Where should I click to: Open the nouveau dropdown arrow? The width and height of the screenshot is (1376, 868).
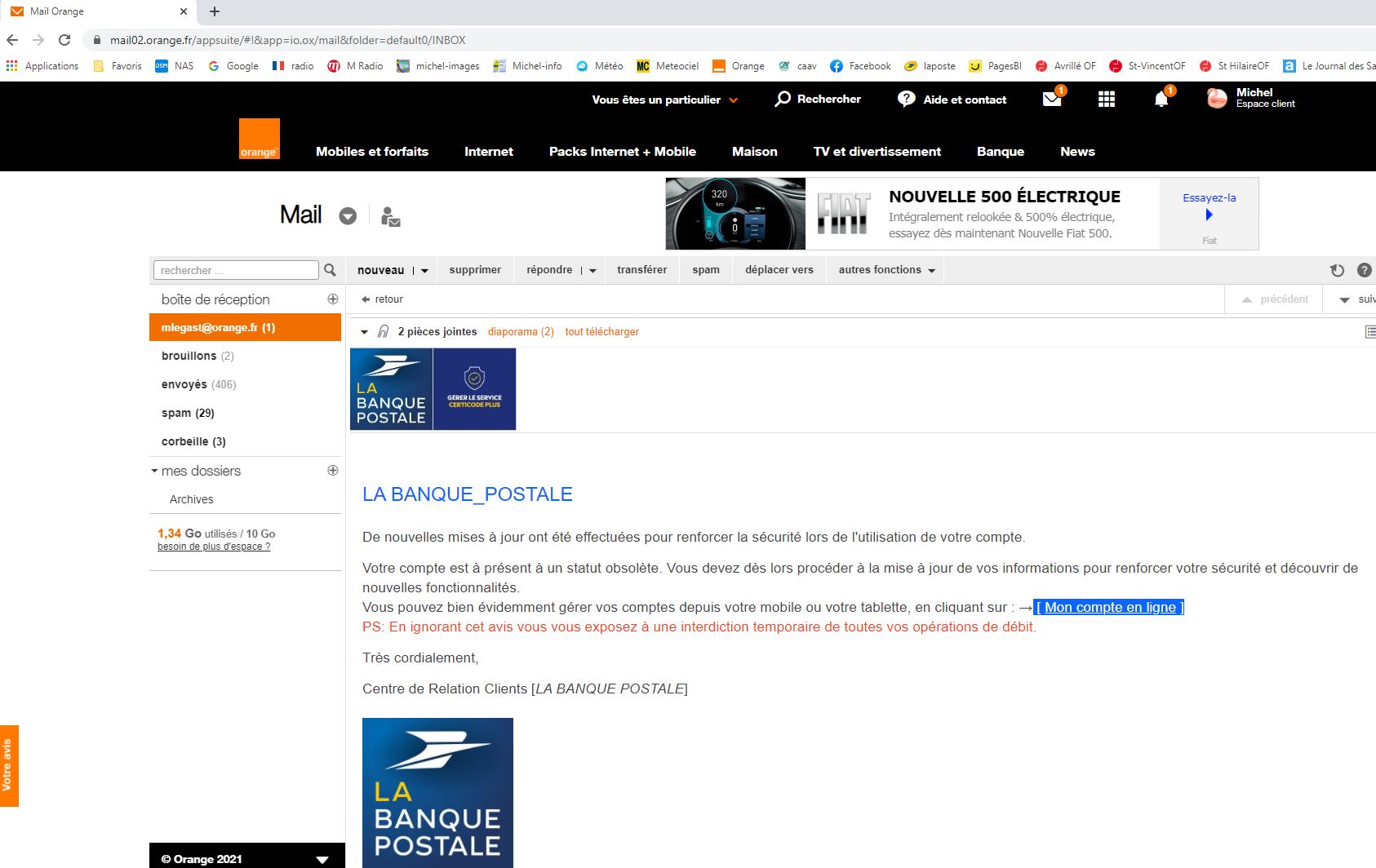(424, 271)
